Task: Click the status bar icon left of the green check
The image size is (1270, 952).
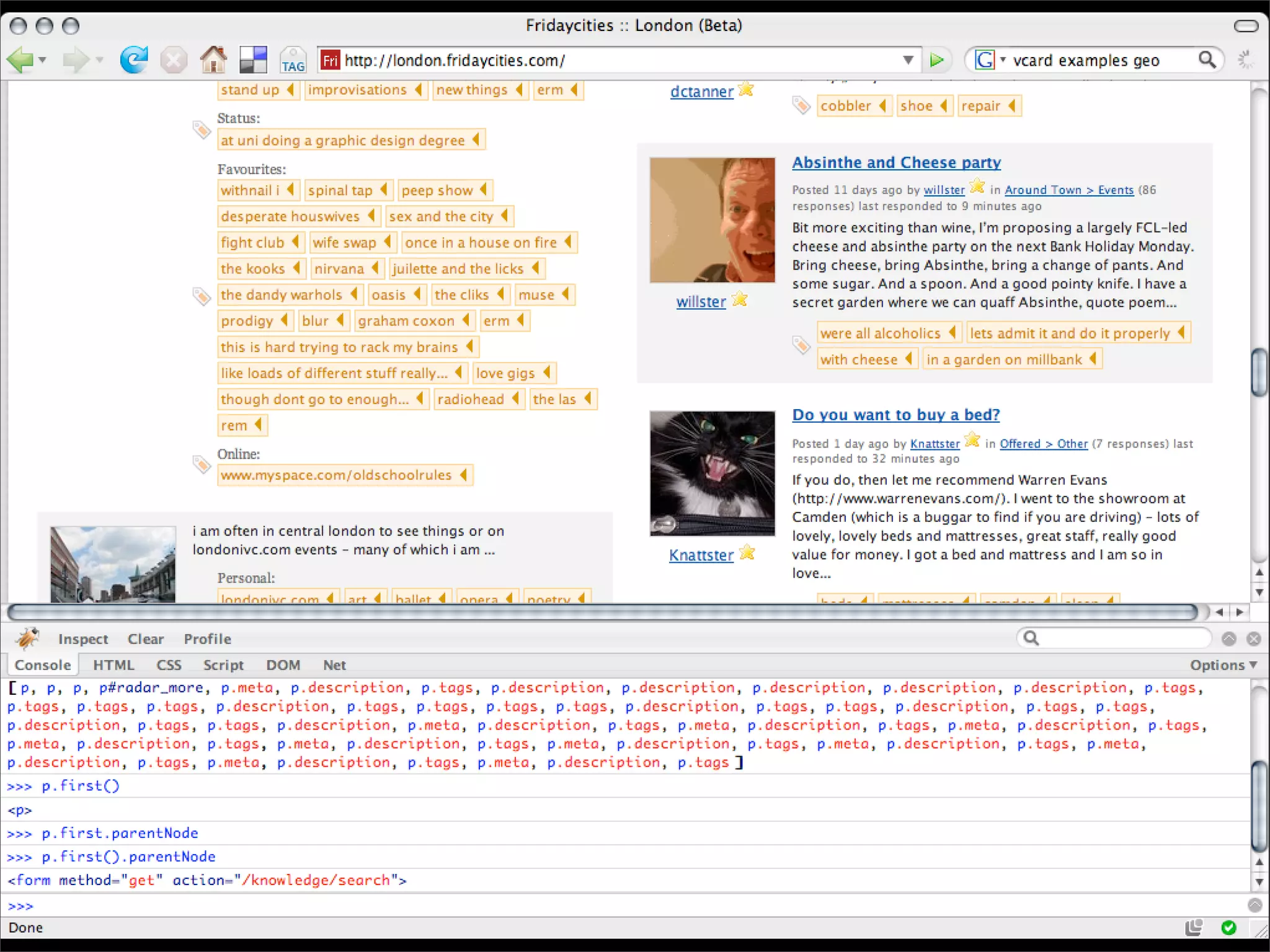Action: point(1194,927)
